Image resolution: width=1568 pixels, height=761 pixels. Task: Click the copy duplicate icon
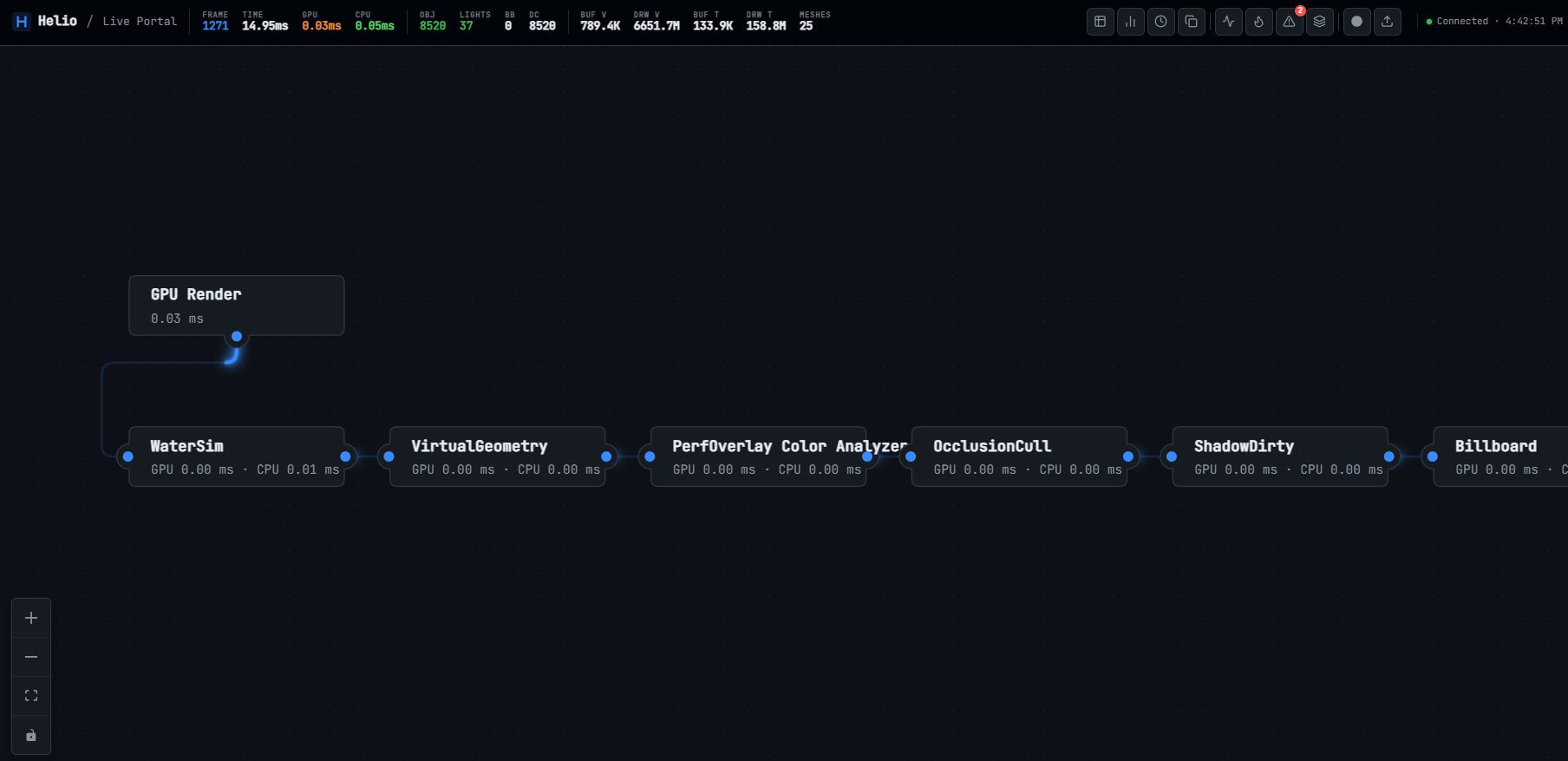(x=1191, y=22)
